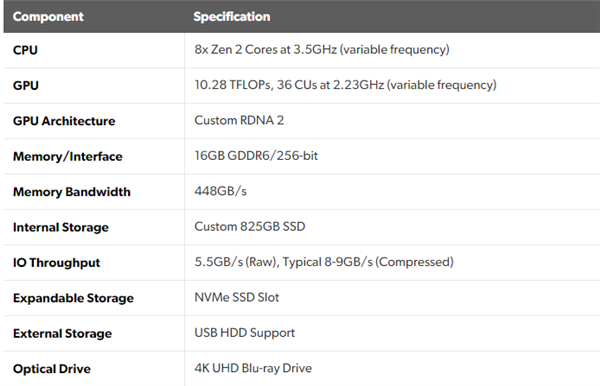Click the 'Custom RDNA 2' value
The height and width of the screenshot is (386, 600).
(x=239, y=120)
